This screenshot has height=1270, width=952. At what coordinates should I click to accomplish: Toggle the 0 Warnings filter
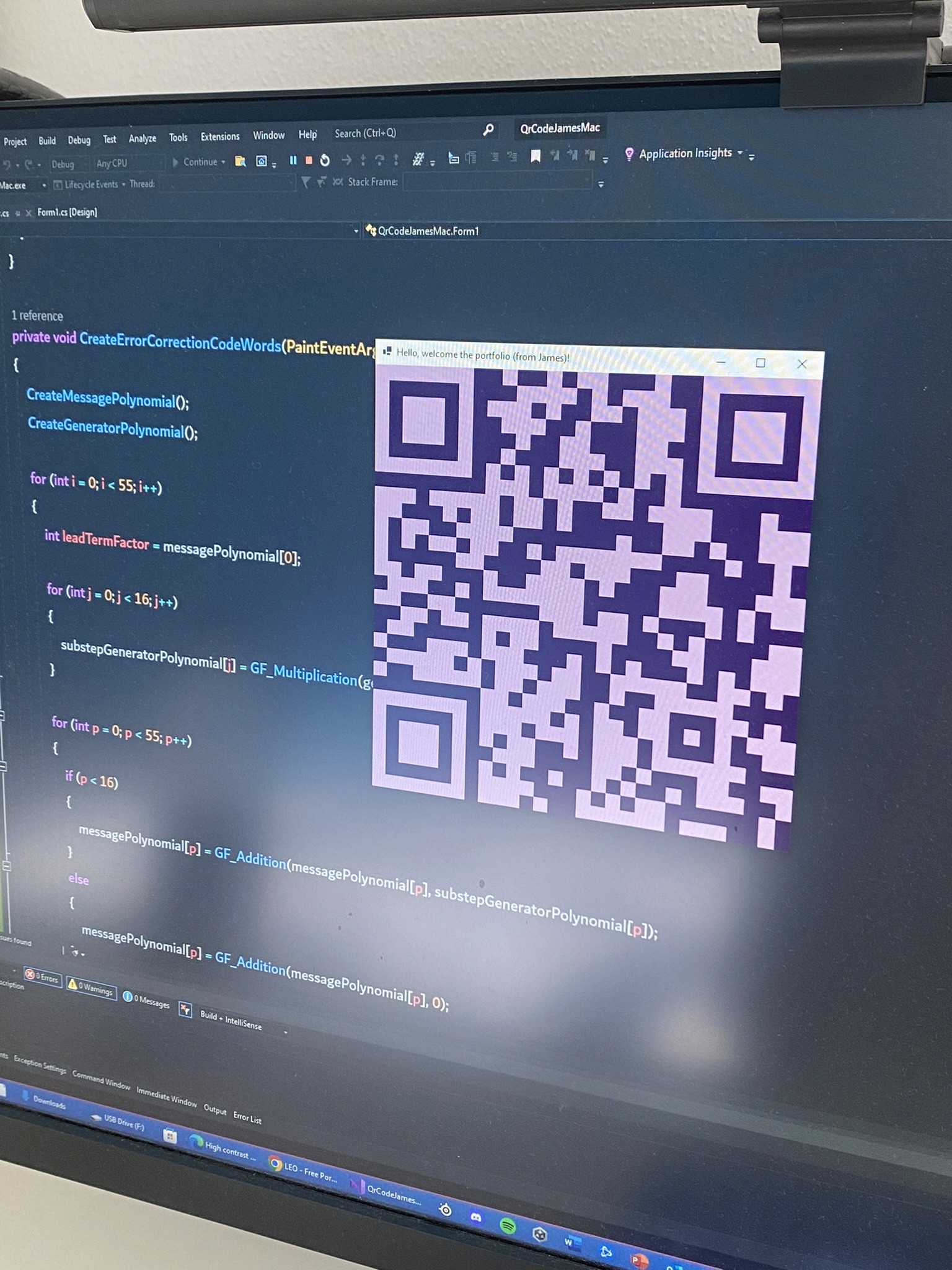(90, 987)
